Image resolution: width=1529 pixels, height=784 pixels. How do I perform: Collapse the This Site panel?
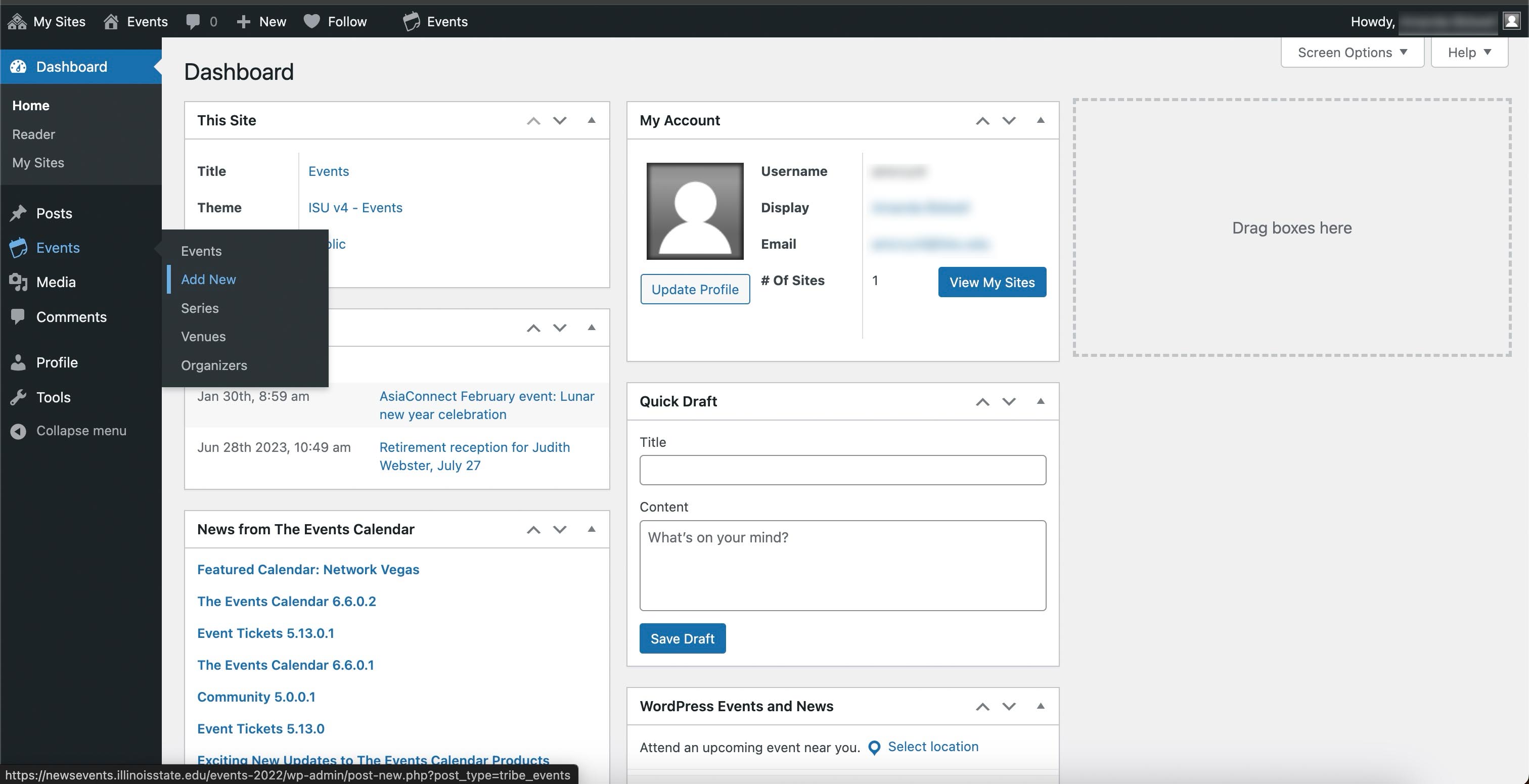pos(591,120)
